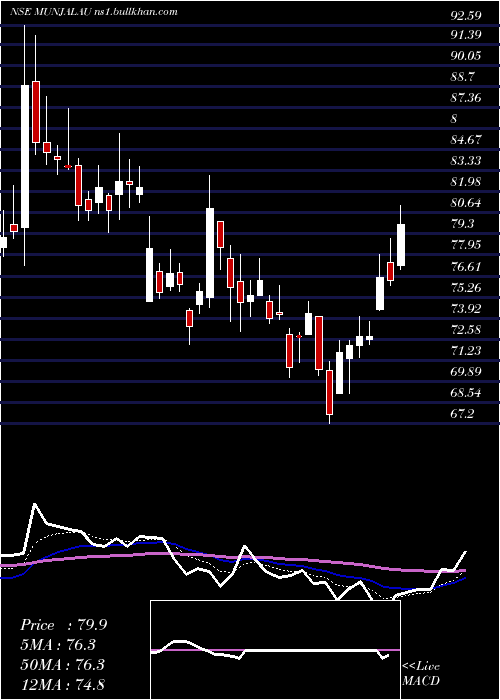Image resolution: width=500 pixels, height=700 pixels.
Task: Select the 87.36 price axis label
Action: (466, 97)
